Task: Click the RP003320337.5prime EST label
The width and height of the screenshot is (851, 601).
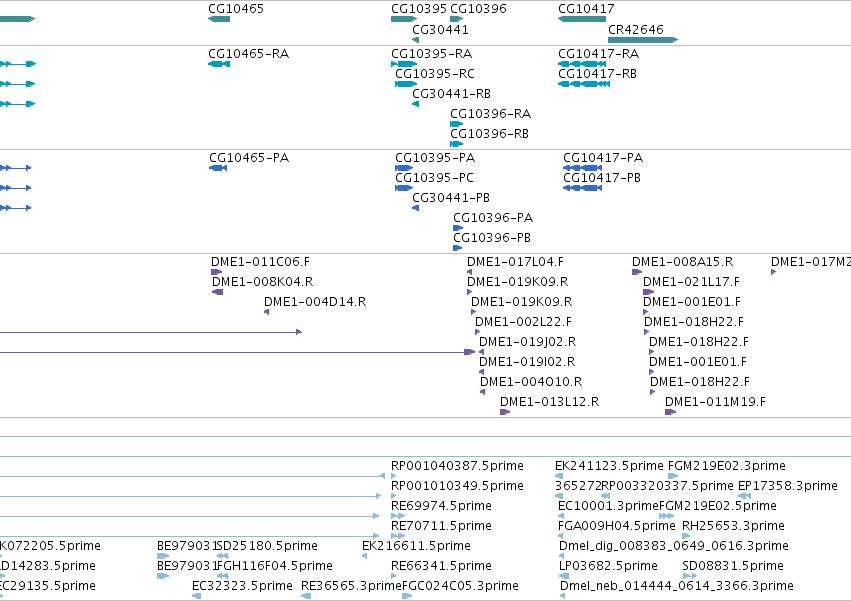Action: [668, 486]
